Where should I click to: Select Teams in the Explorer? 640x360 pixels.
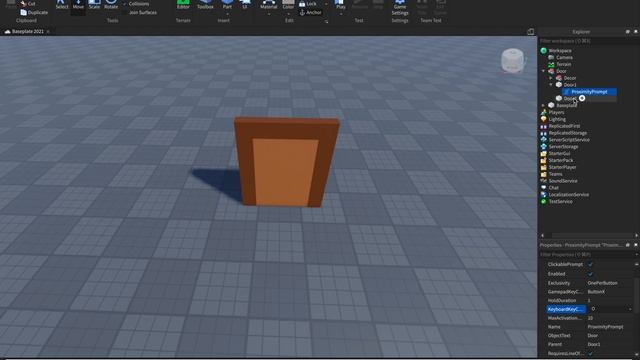(556, 174)
